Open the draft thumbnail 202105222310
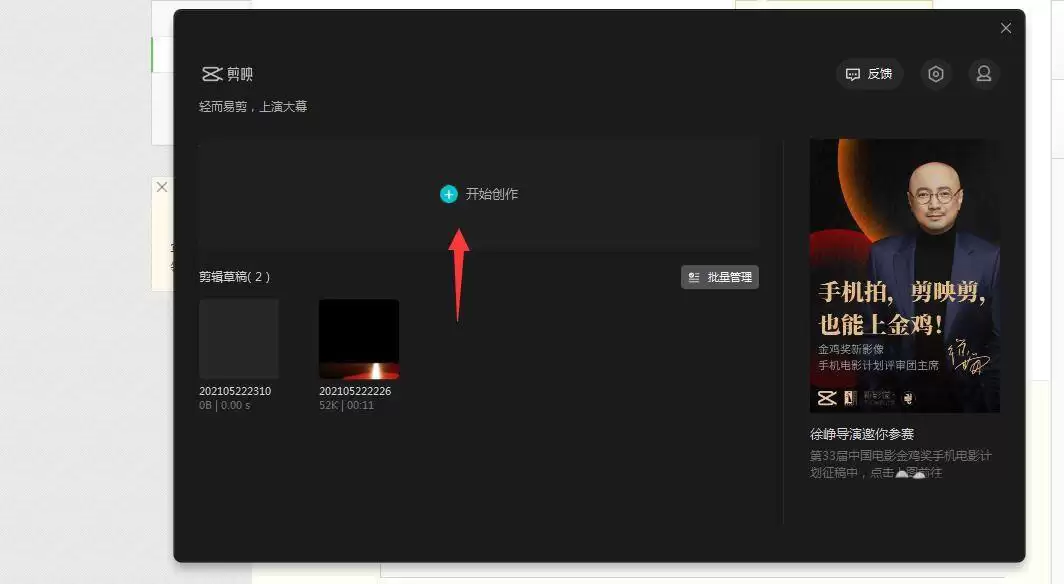 (239, 338)
